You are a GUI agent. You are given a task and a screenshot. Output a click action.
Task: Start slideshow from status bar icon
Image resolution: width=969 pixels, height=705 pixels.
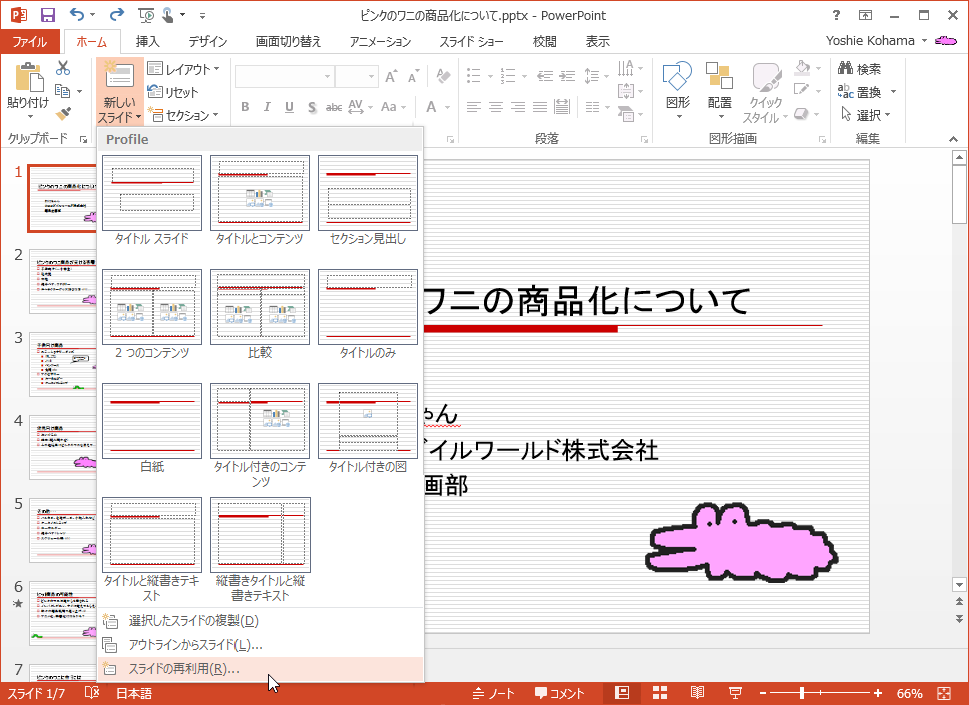[x=735, y=693]
